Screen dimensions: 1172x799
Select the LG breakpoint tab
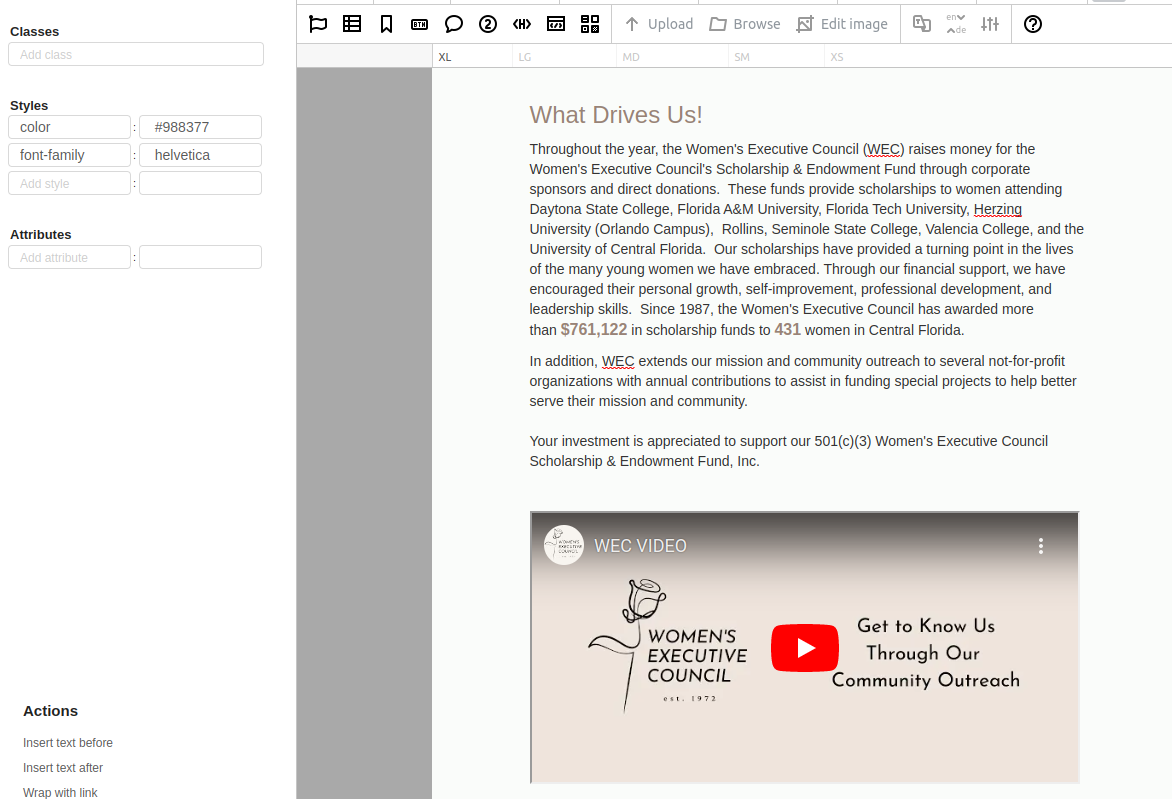[525, 57]
